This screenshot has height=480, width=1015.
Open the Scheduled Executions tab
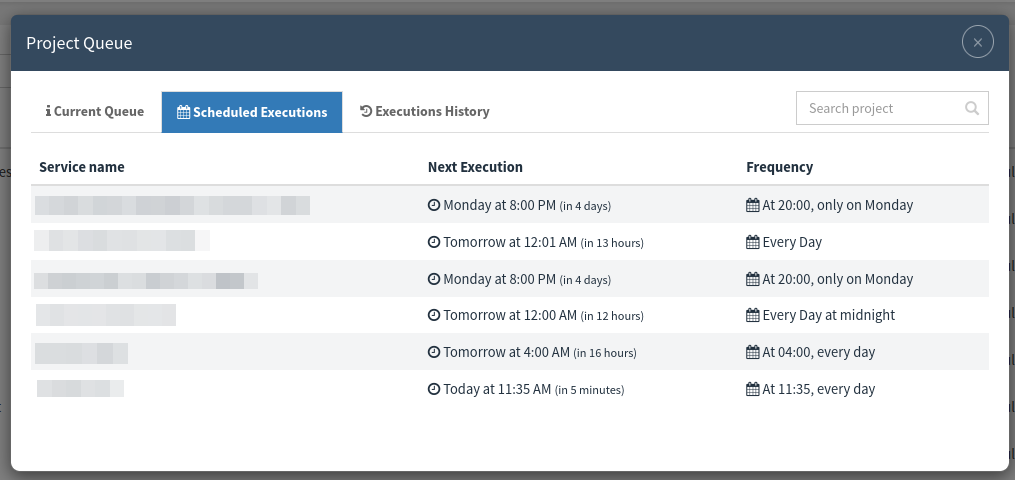pos(252,112)
